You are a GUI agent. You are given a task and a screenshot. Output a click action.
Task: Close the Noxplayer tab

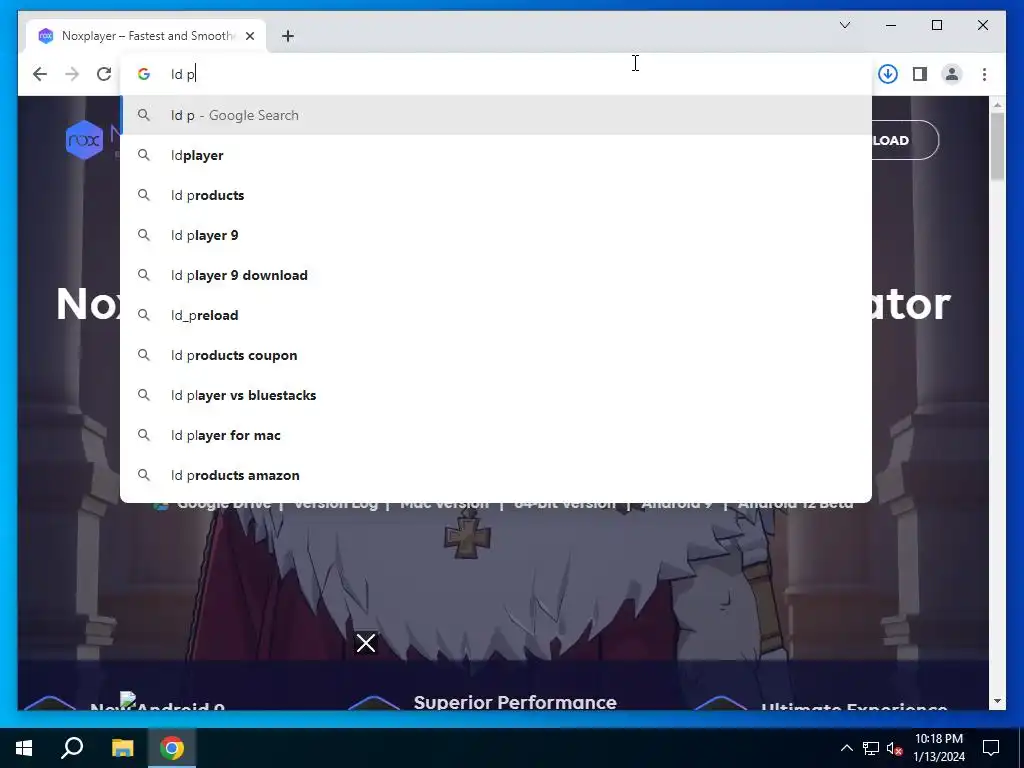249,36
